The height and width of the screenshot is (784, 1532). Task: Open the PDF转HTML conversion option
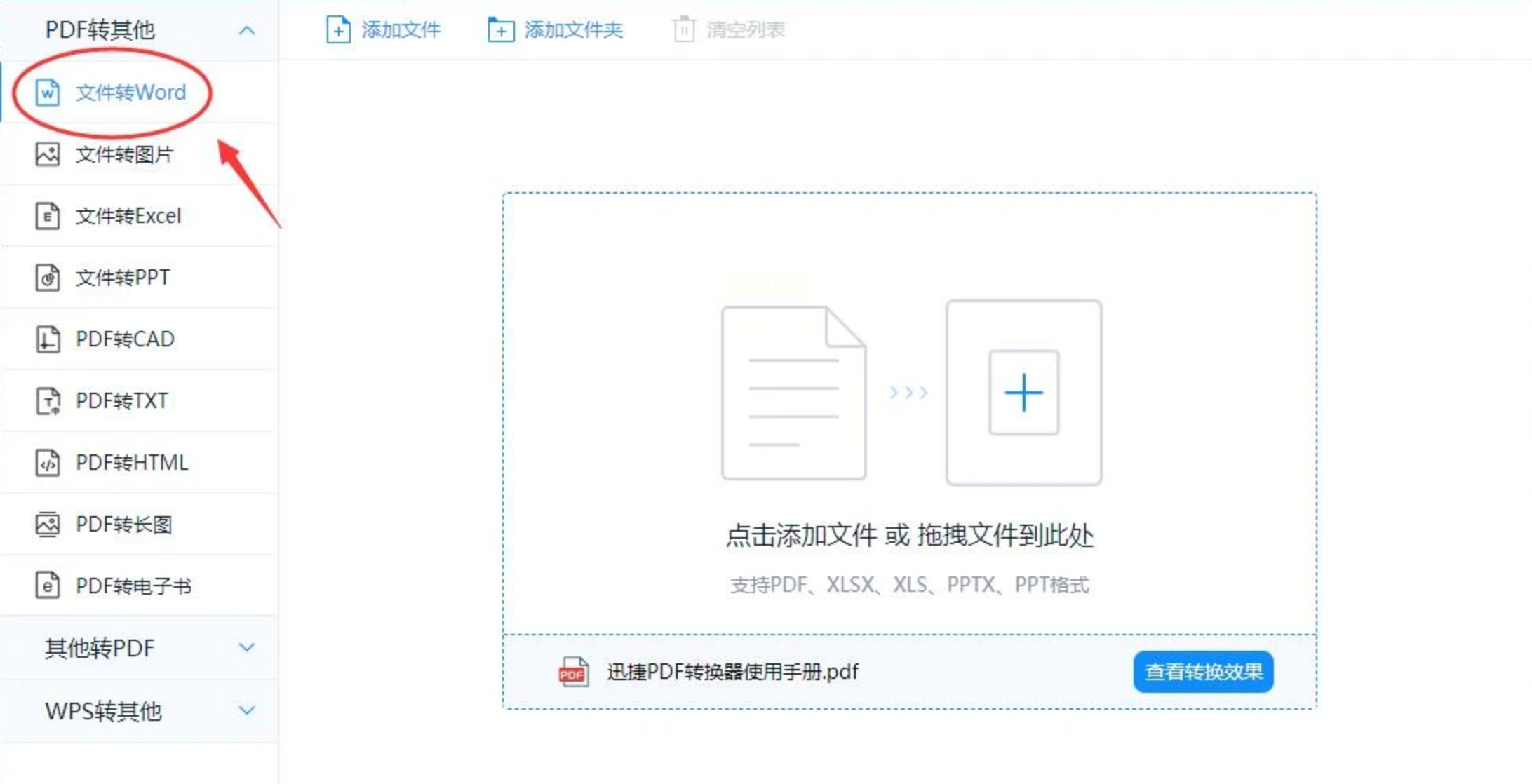pos(132,463)
